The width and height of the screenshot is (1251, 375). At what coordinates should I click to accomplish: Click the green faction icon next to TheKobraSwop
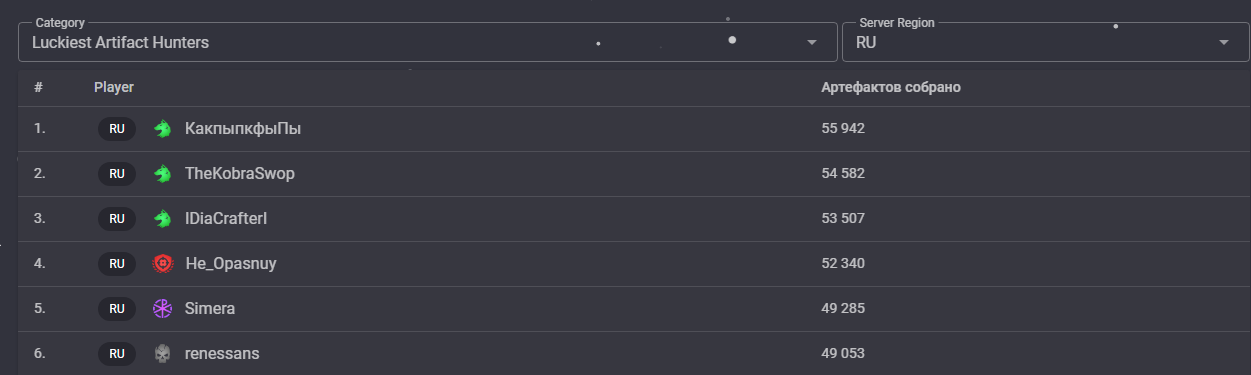(x=162, y=174)
